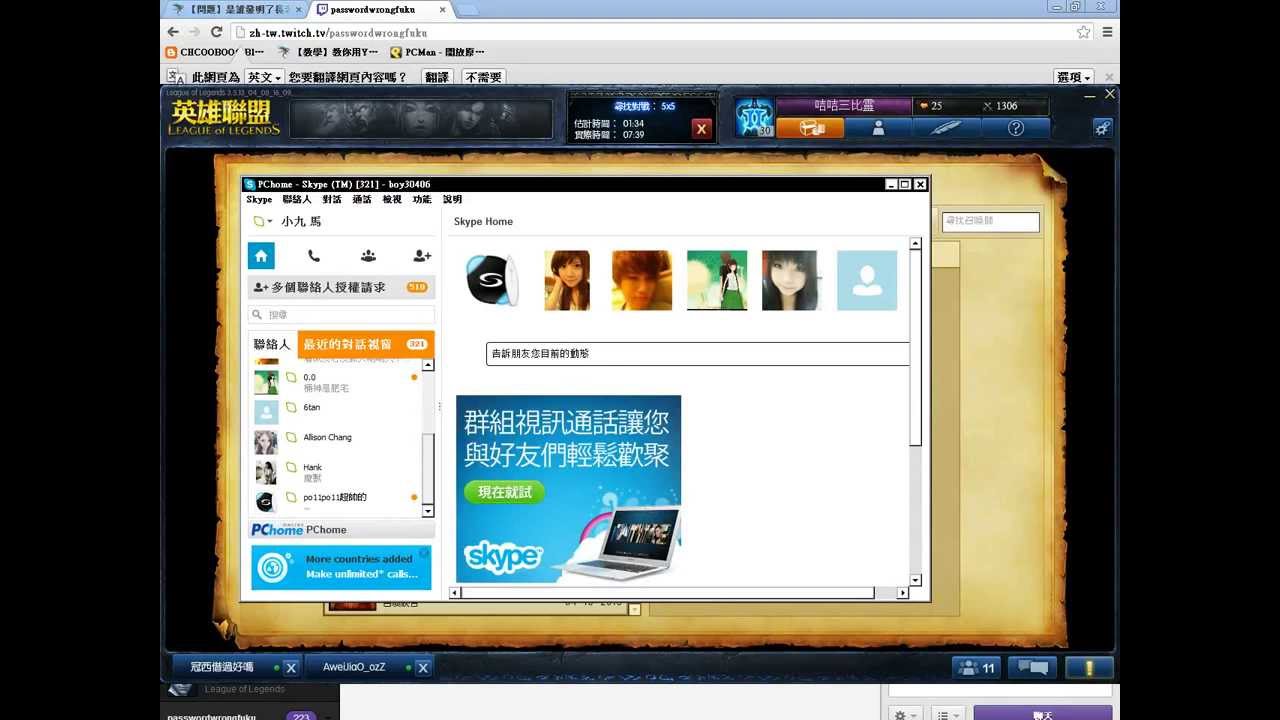Click the 不需要 button
The image size is (1280, 720).
tap(483, 77)
